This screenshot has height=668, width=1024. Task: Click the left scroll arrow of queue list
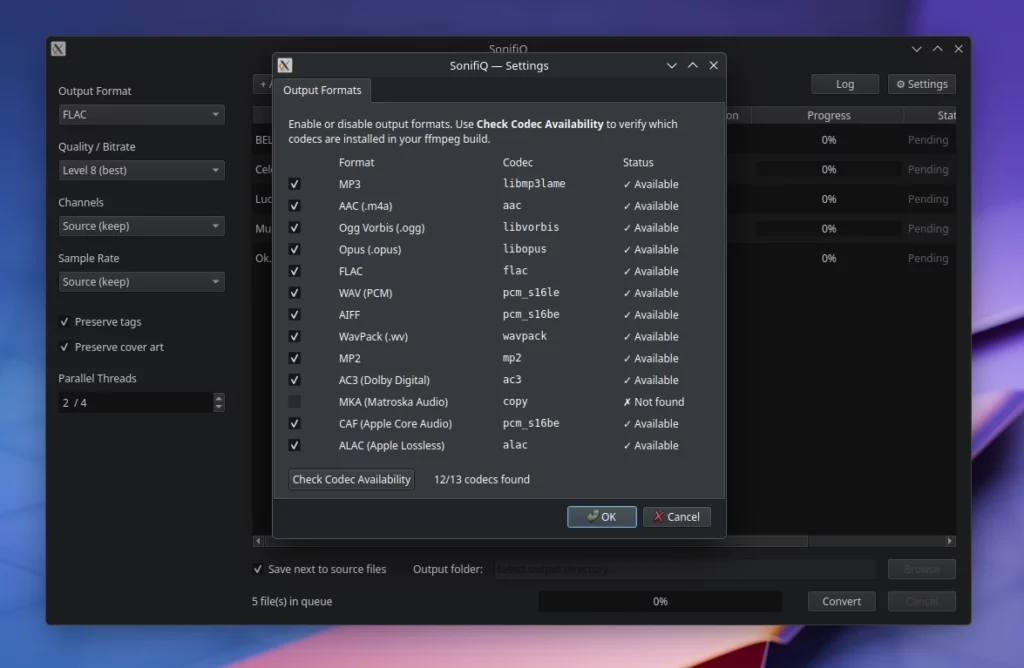pos(259,541)
